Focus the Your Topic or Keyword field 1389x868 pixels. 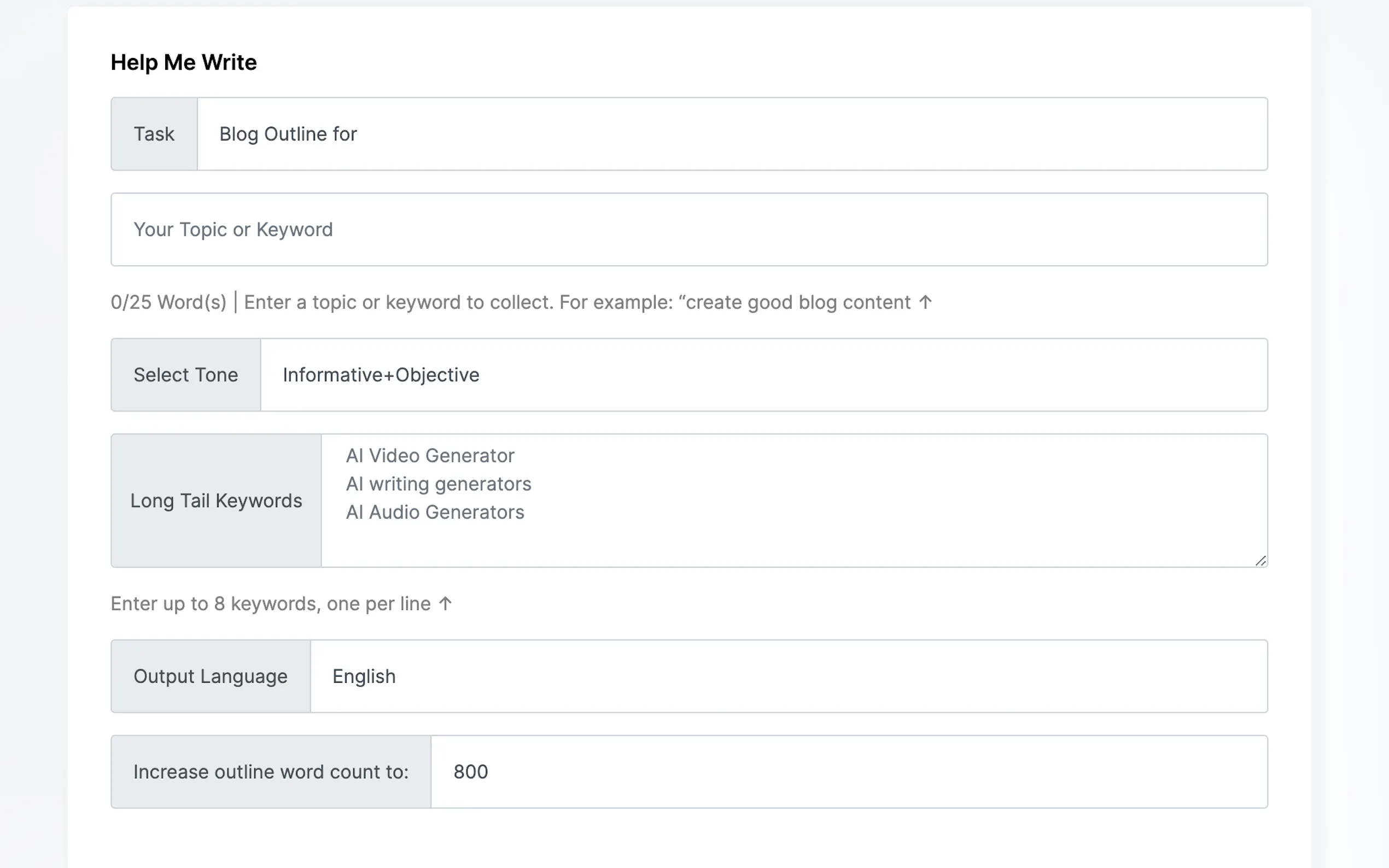[688, 230]
